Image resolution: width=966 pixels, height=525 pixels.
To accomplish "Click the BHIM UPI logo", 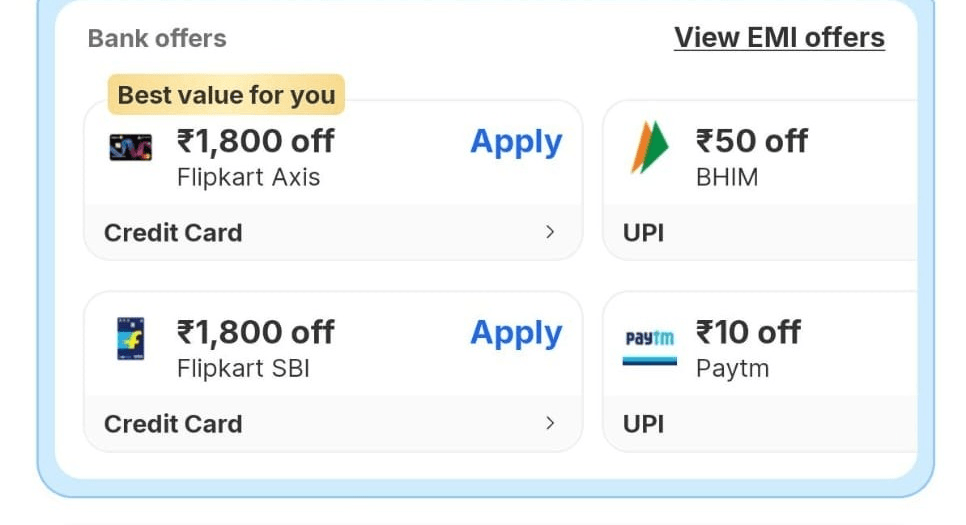I will pos(649,148).
